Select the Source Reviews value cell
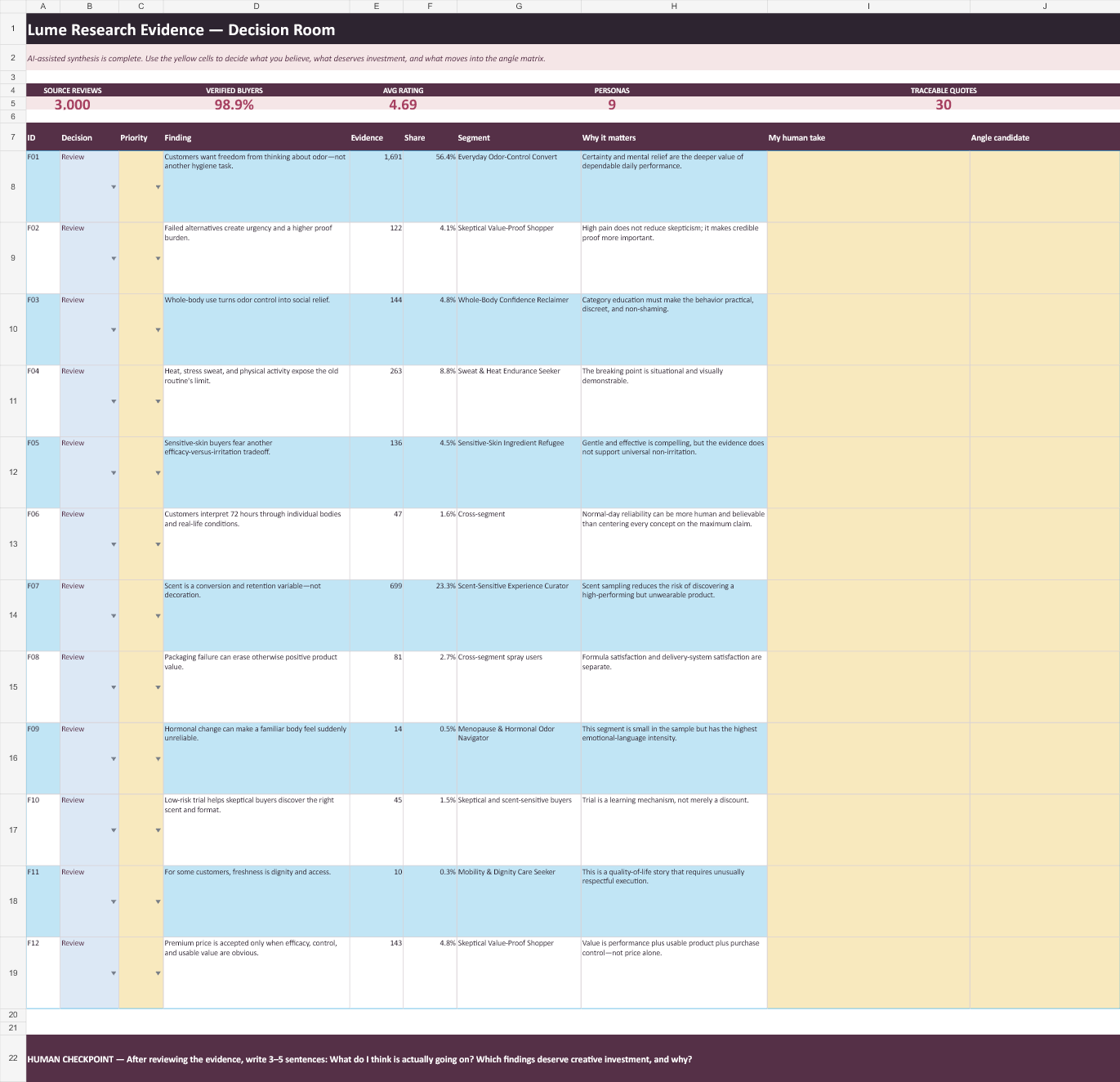Image resolution: width=1120 pixels, height=1082 pixels. 73,105
